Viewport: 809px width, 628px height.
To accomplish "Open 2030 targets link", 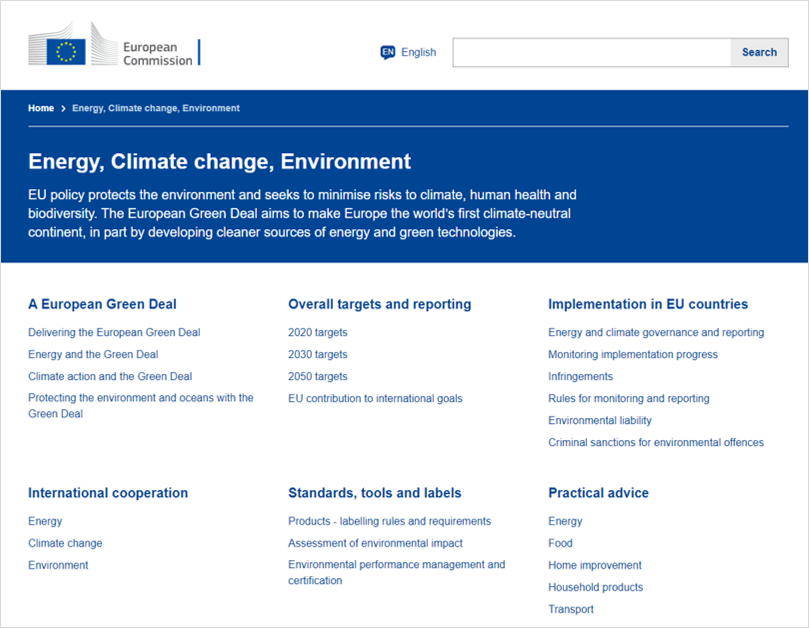I will click(x=318, y=355).
